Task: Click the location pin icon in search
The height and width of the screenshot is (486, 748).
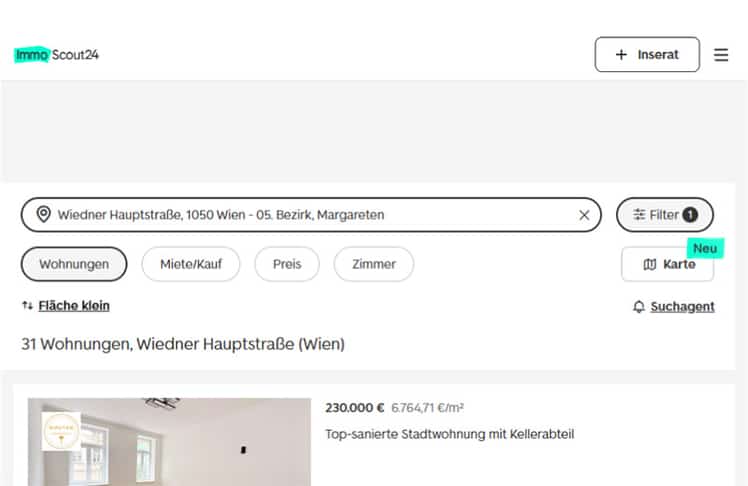Action: [43, 215]
